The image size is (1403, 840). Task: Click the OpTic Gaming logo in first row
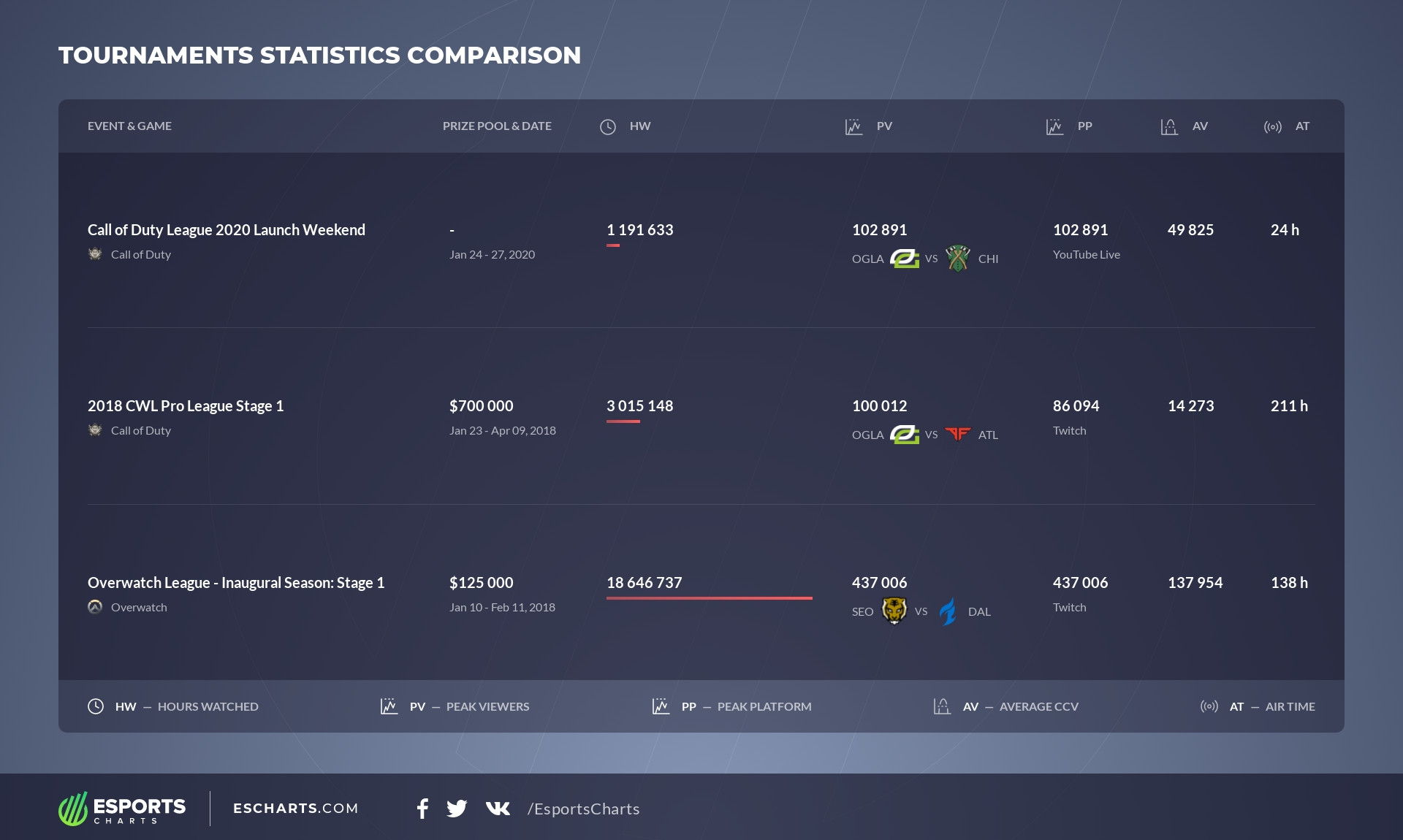click(905, 259)
